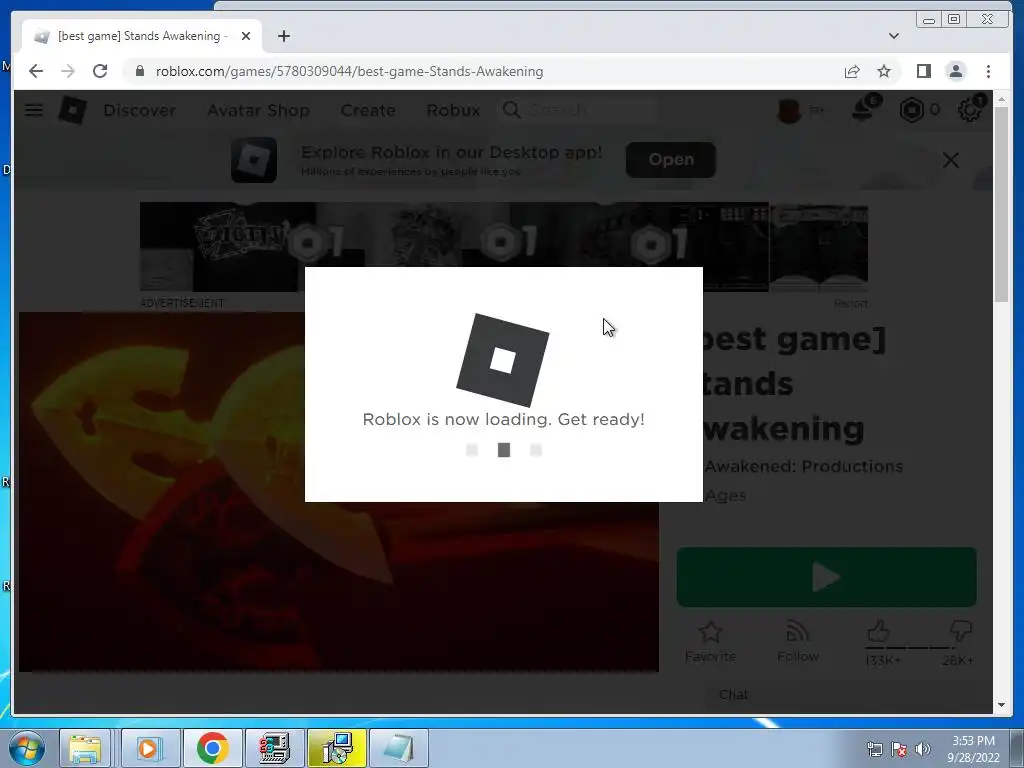Click the page vertical scrollbar thumb
The image size is (1024, 768).
pyautogui.click(x=1002, y=204)
